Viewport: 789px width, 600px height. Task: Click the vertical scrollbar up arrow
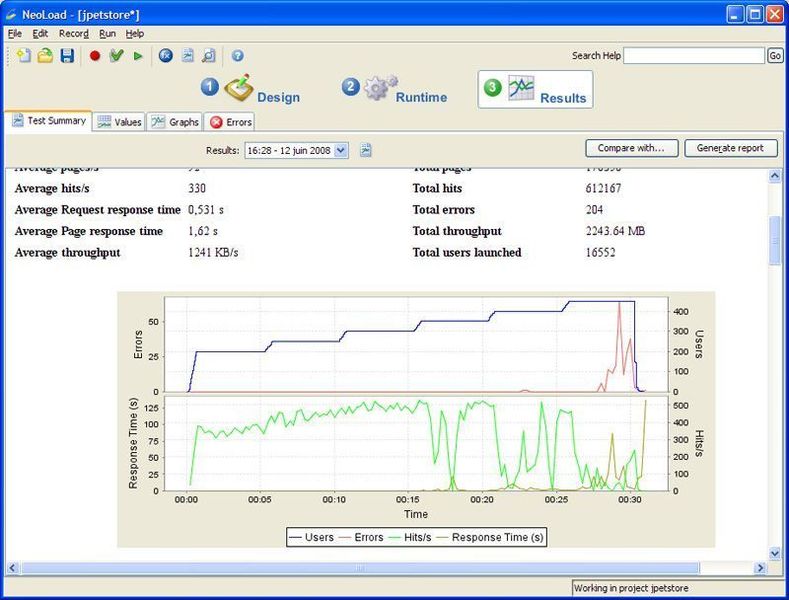coord(774,176)
